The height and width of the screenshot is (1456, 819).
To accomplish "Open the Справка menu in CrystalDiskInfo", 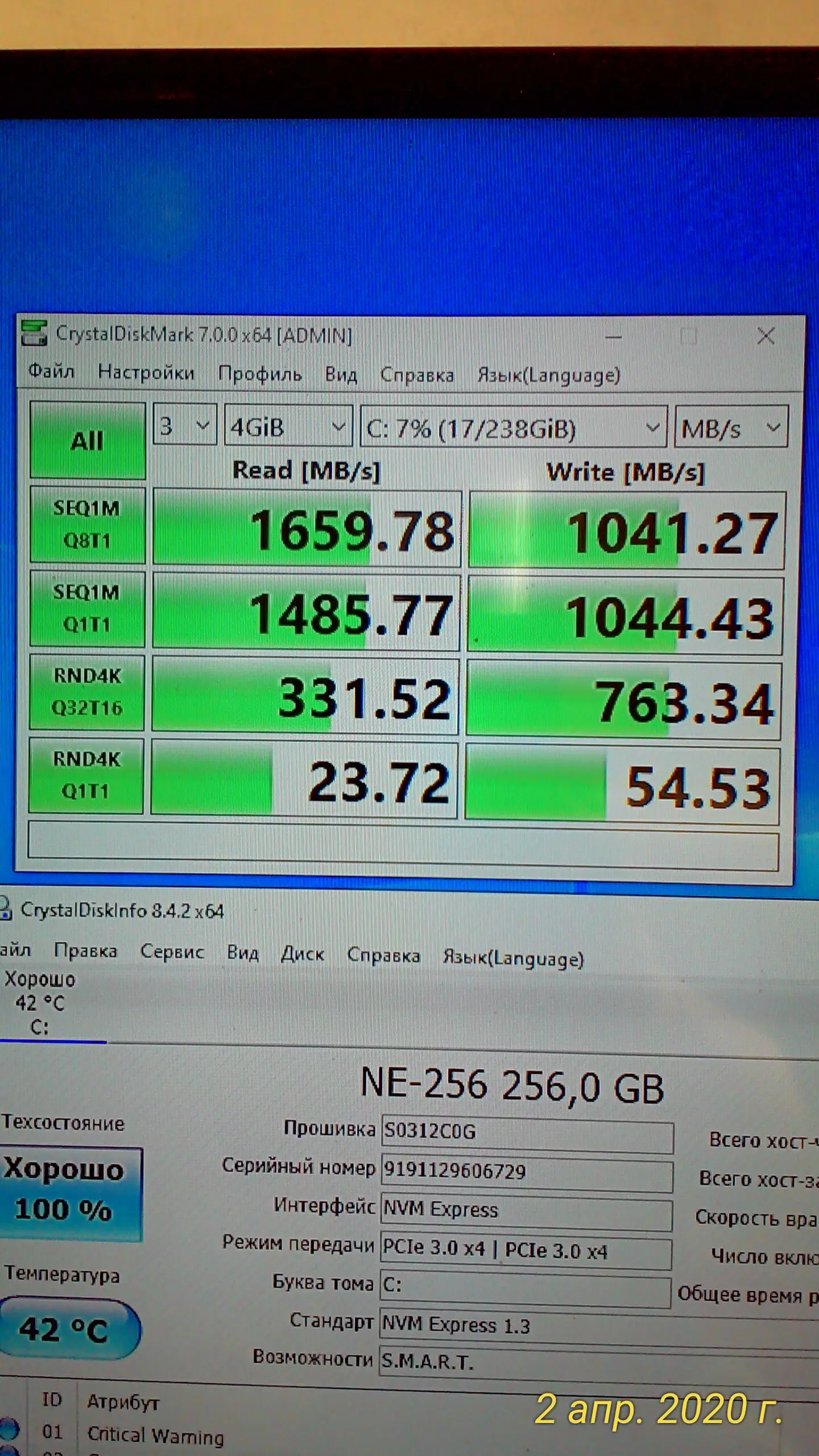I will pyautogui.click(x=384, y=955).
